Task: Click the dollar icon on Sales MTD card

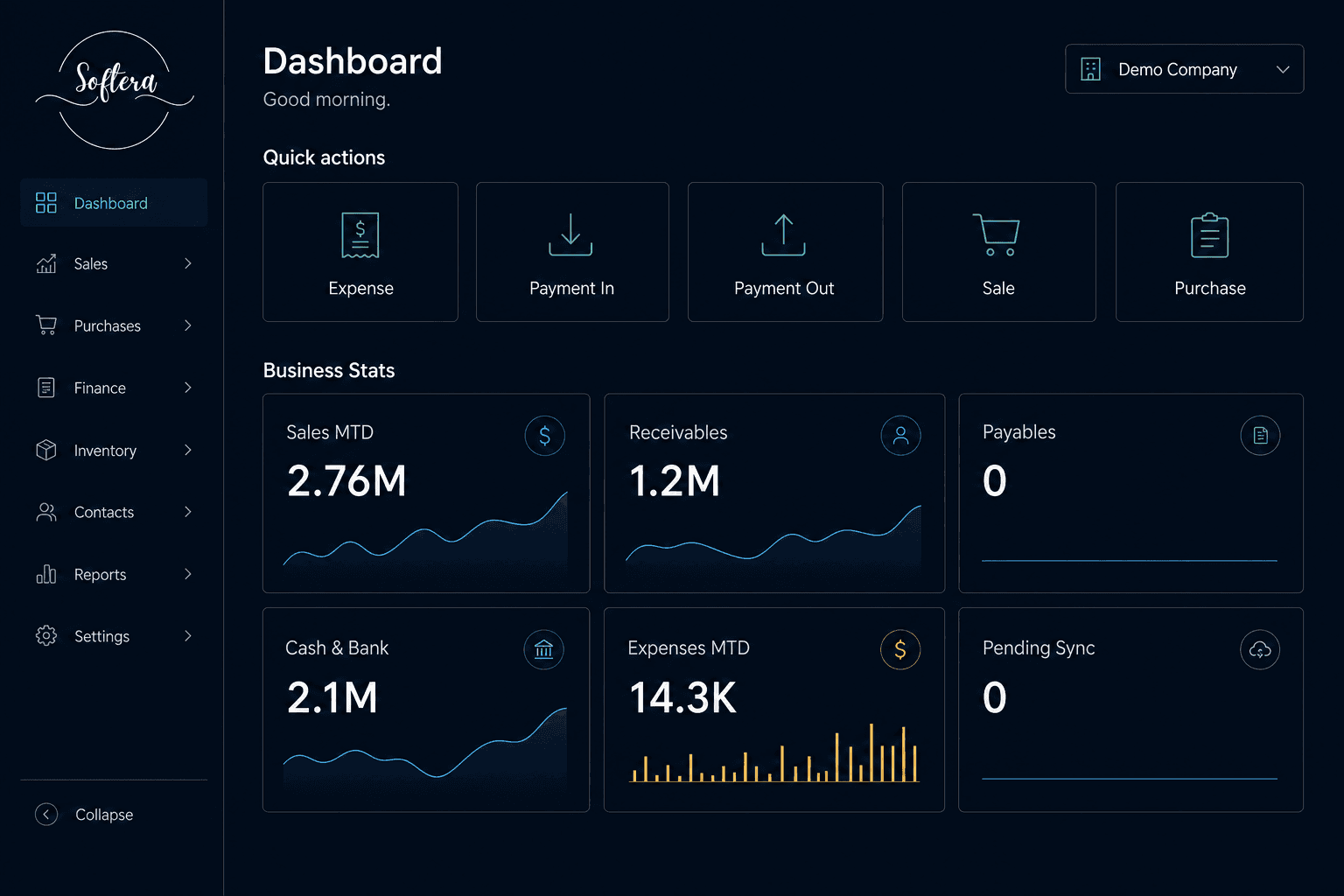Action: click(x=544, y=436)
